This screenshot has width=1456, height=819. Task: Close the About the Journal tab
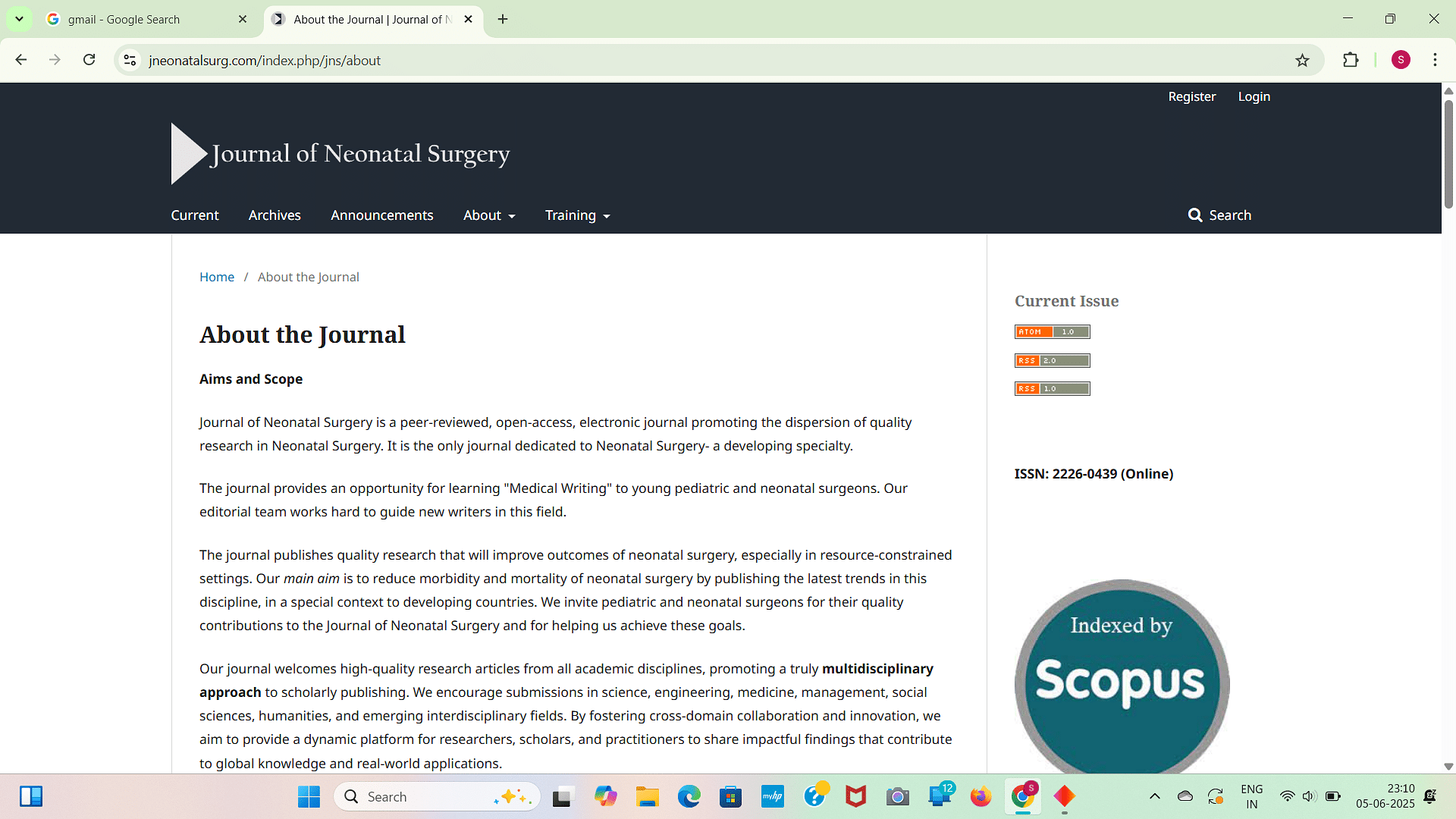tap(468, 19)
